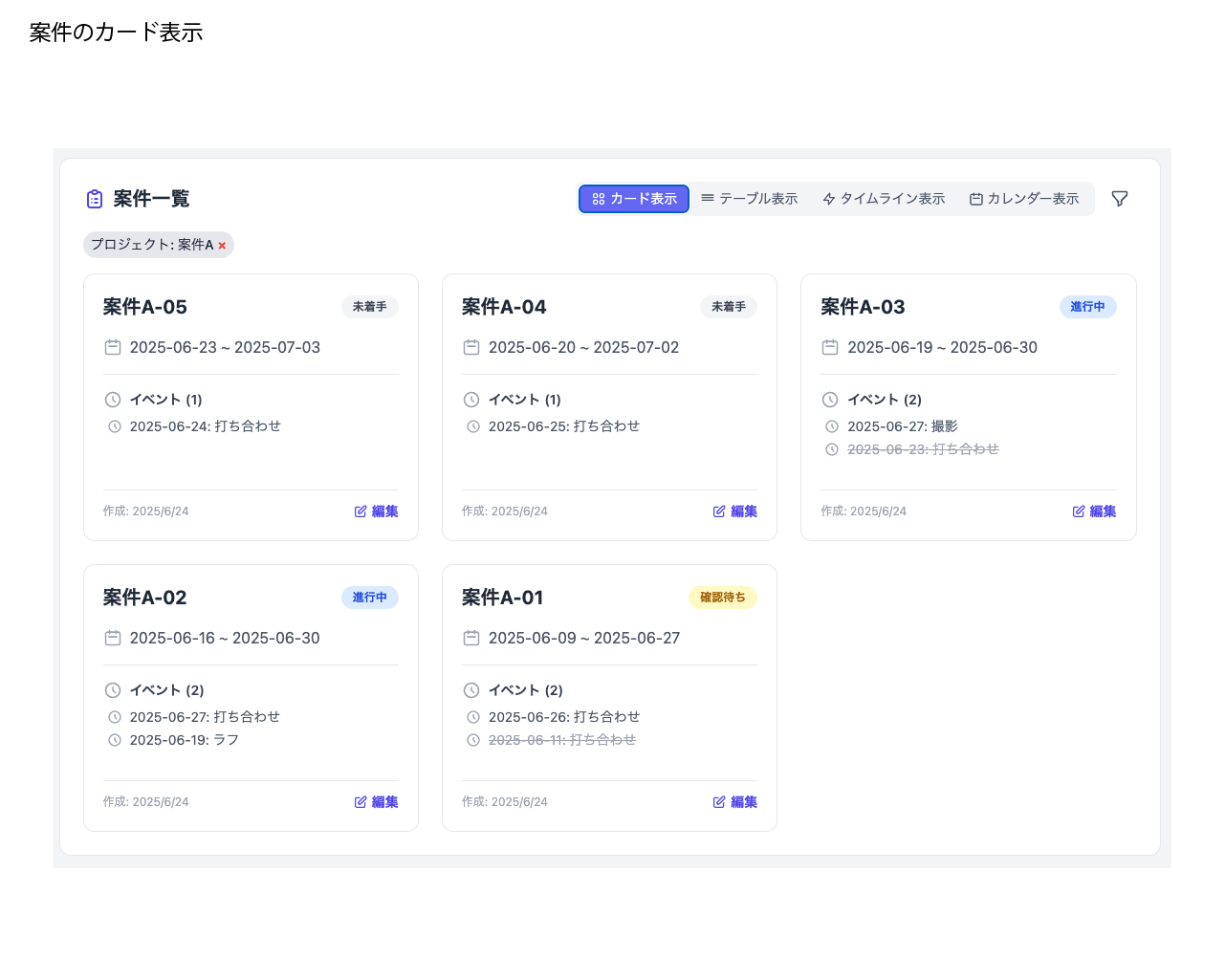Click the calendar icon on 案件A-01

[471, 638]
